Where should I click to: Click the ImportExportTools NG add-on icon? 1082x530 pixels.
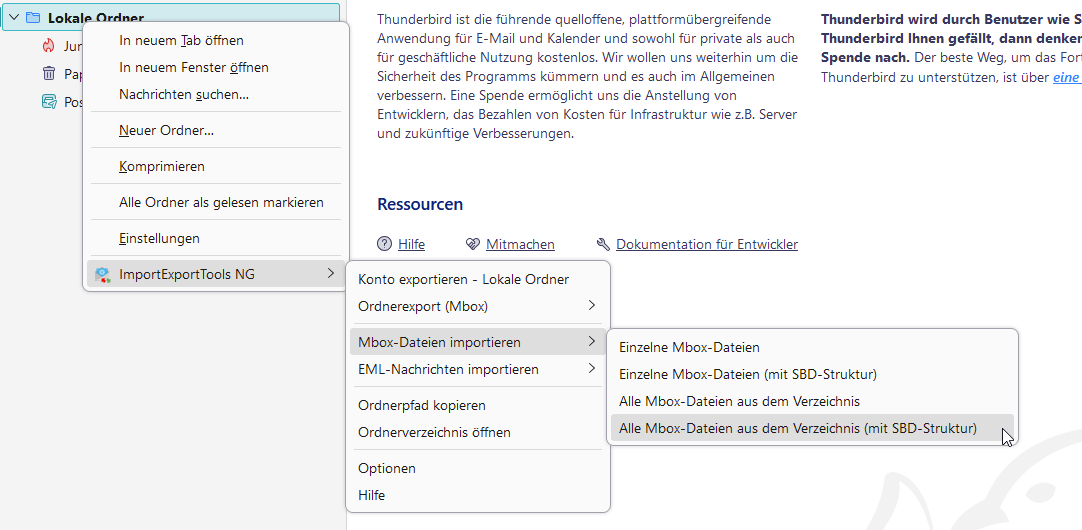pyautogui.click(x=102, y=274)
